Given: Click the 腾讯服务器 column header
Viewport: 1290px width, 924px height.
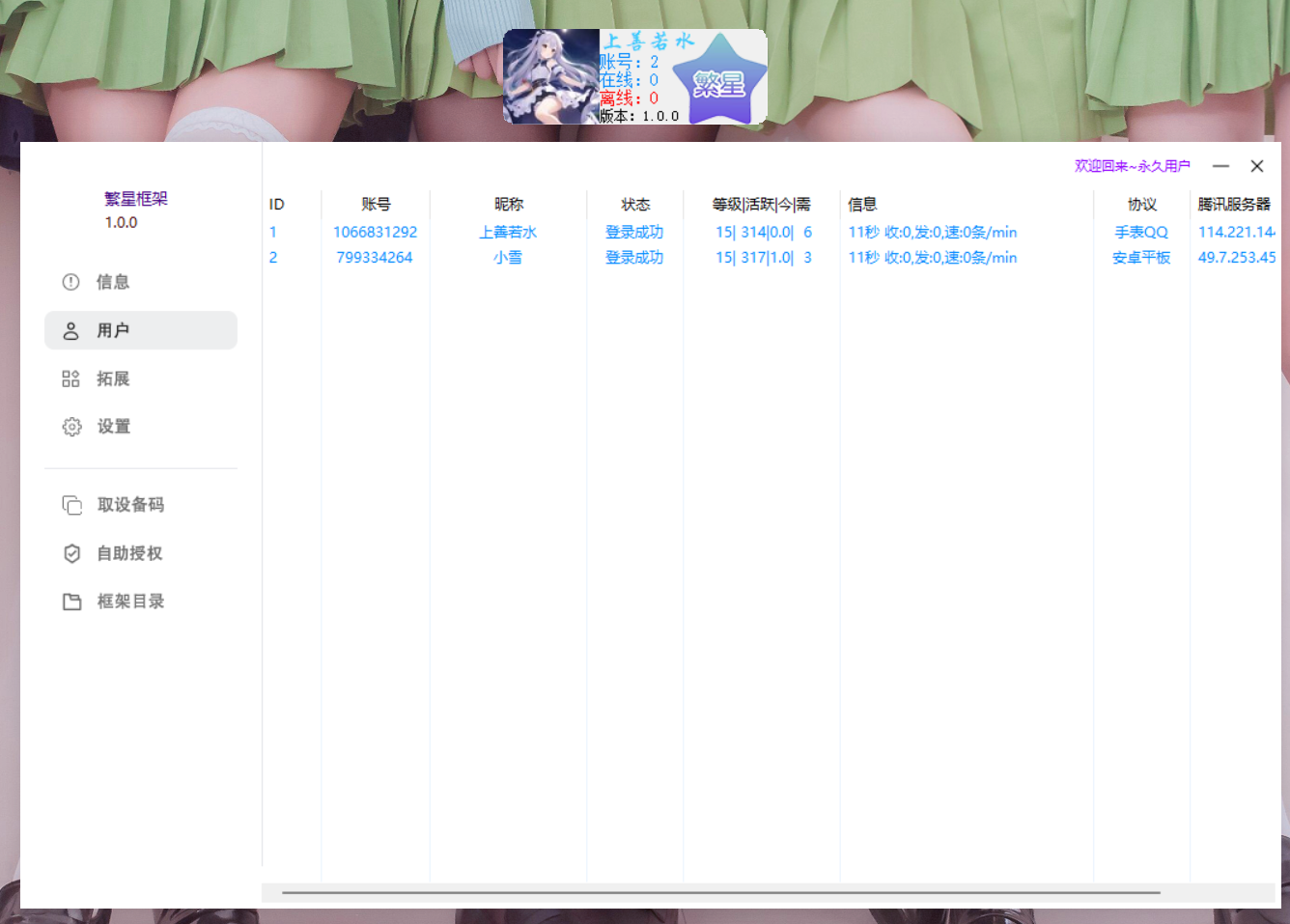Looking at the screenshot, I should tap(1234, 204).
